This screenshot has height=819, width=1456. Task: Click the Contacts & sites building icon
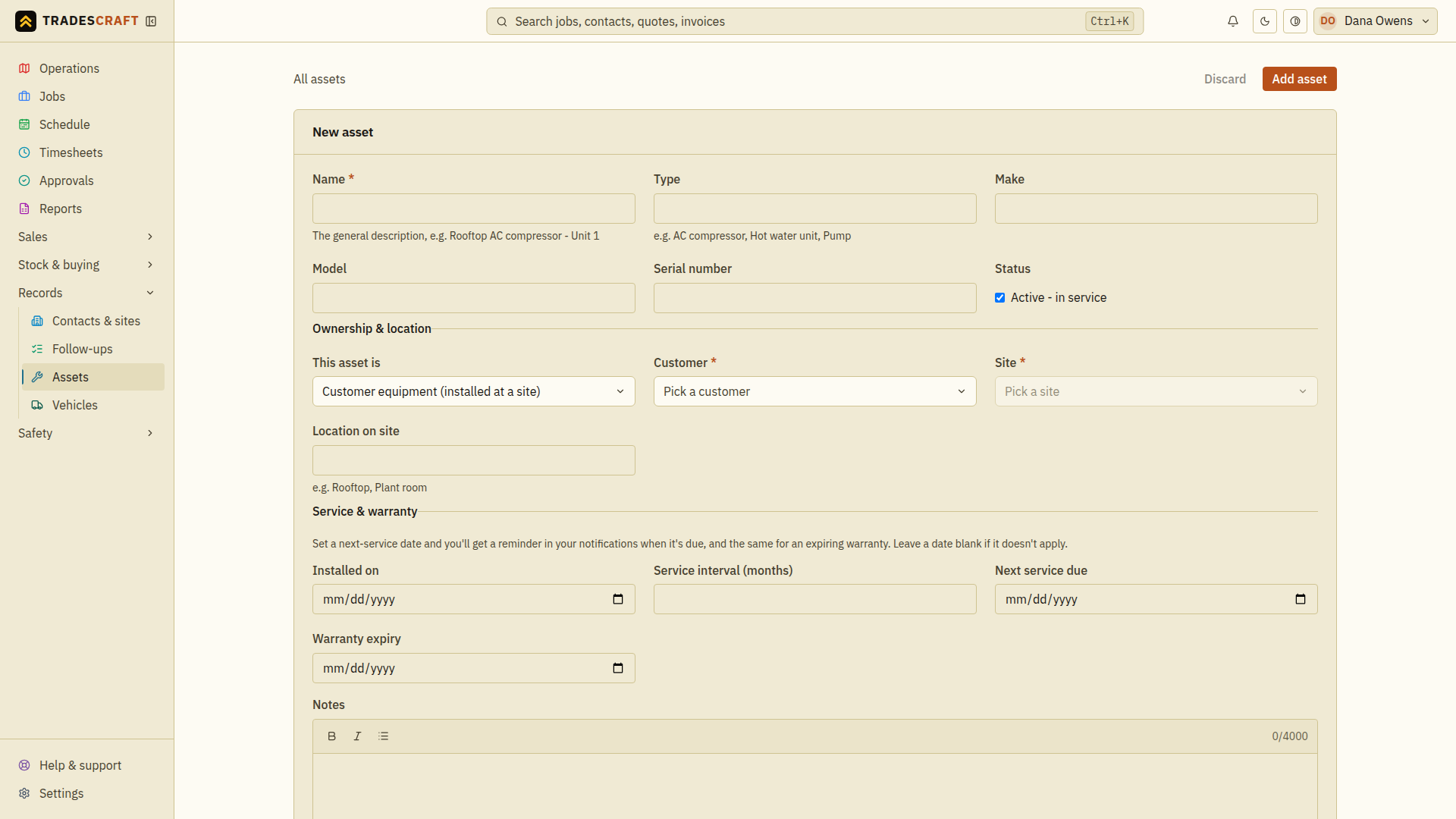click(x=37, y=321)
